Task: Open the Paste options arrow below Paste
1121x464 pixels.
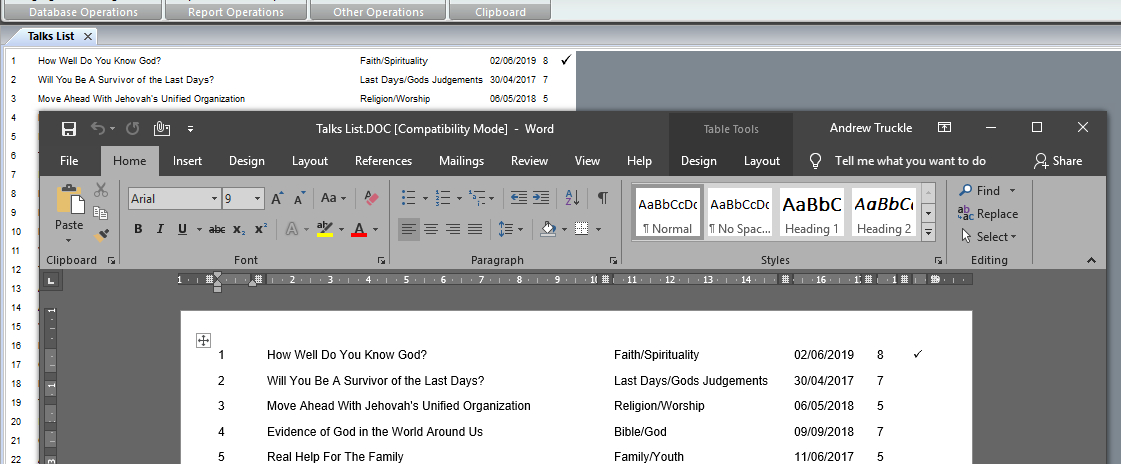Action: pos(69,240)
